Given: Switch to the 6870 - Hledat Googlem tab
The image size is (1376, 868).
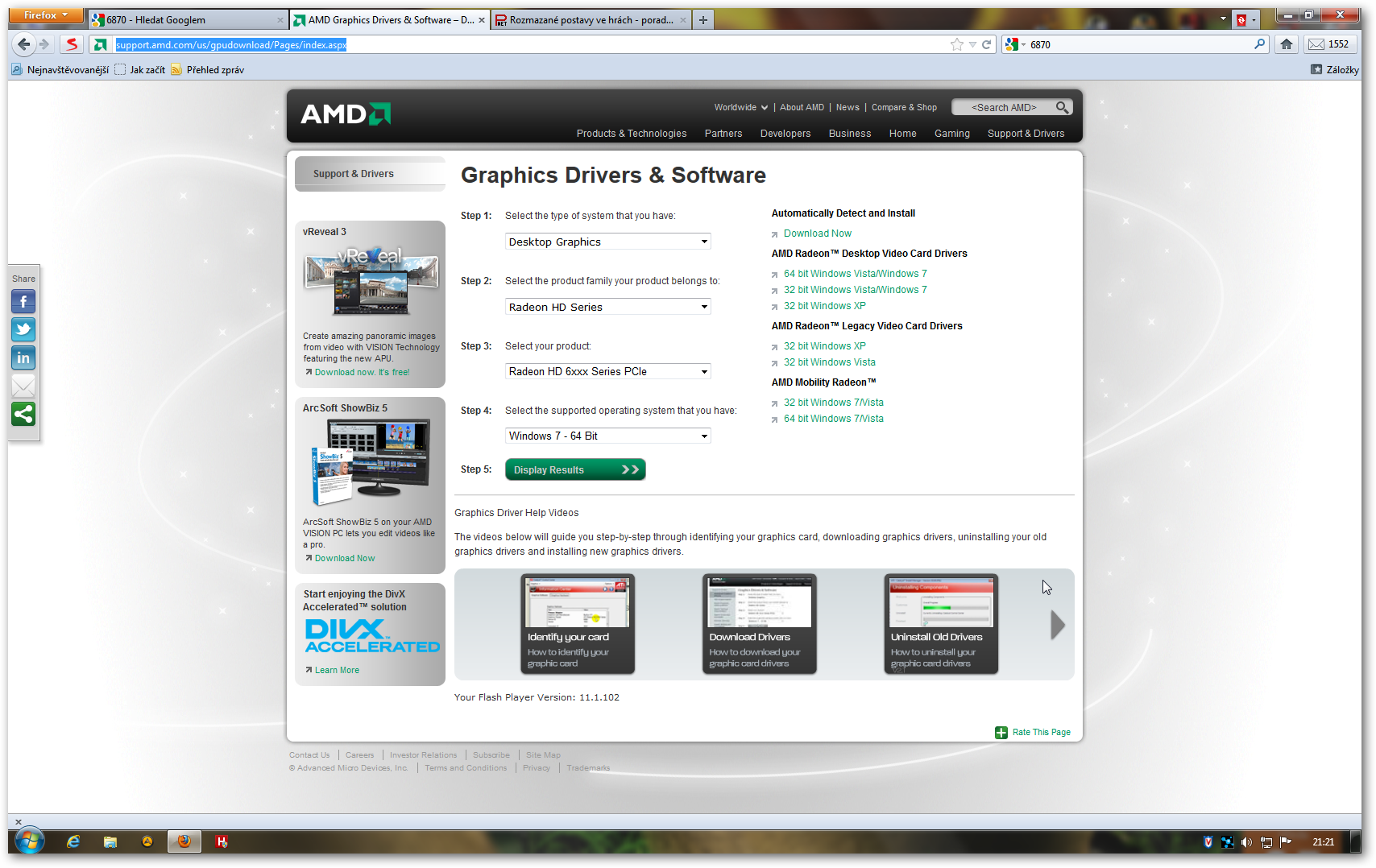Looking at the screenshot, I should pyautogui.click(x=185, y=20).
